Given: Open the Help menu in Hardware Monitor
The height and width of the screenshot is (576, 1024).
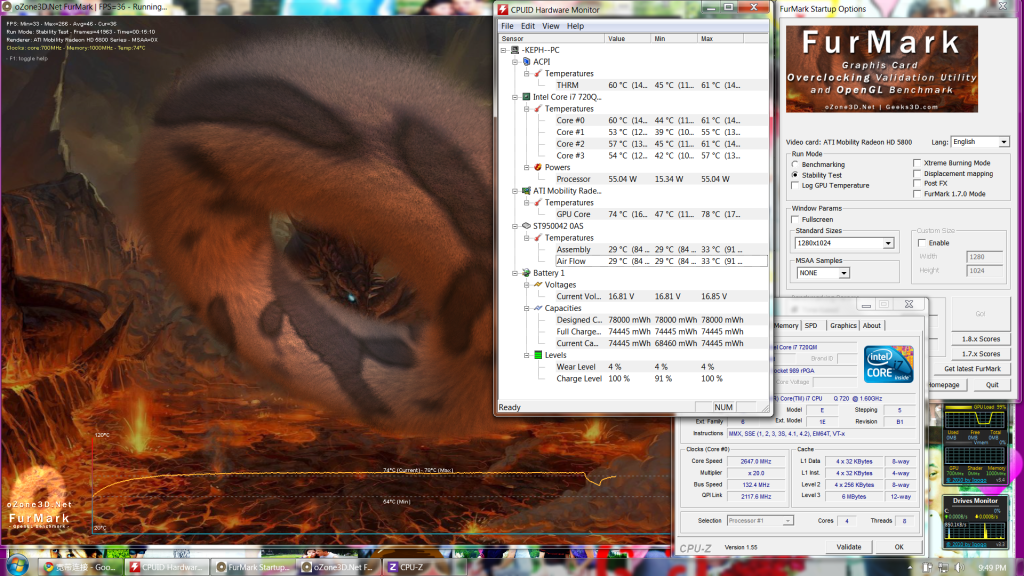Looking at the screenshot, I should coord(575,26).
